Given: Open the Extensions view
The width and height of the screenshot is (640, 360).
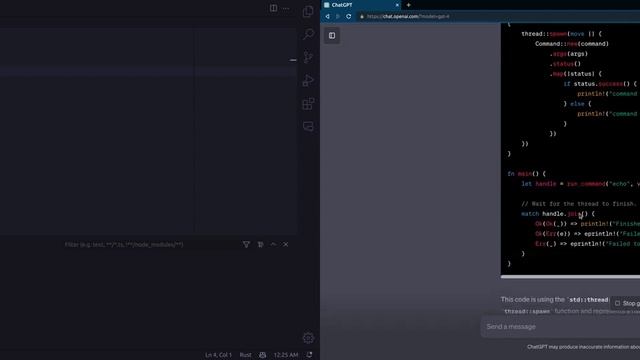Looking at the screenshot, I should [308, 104].
